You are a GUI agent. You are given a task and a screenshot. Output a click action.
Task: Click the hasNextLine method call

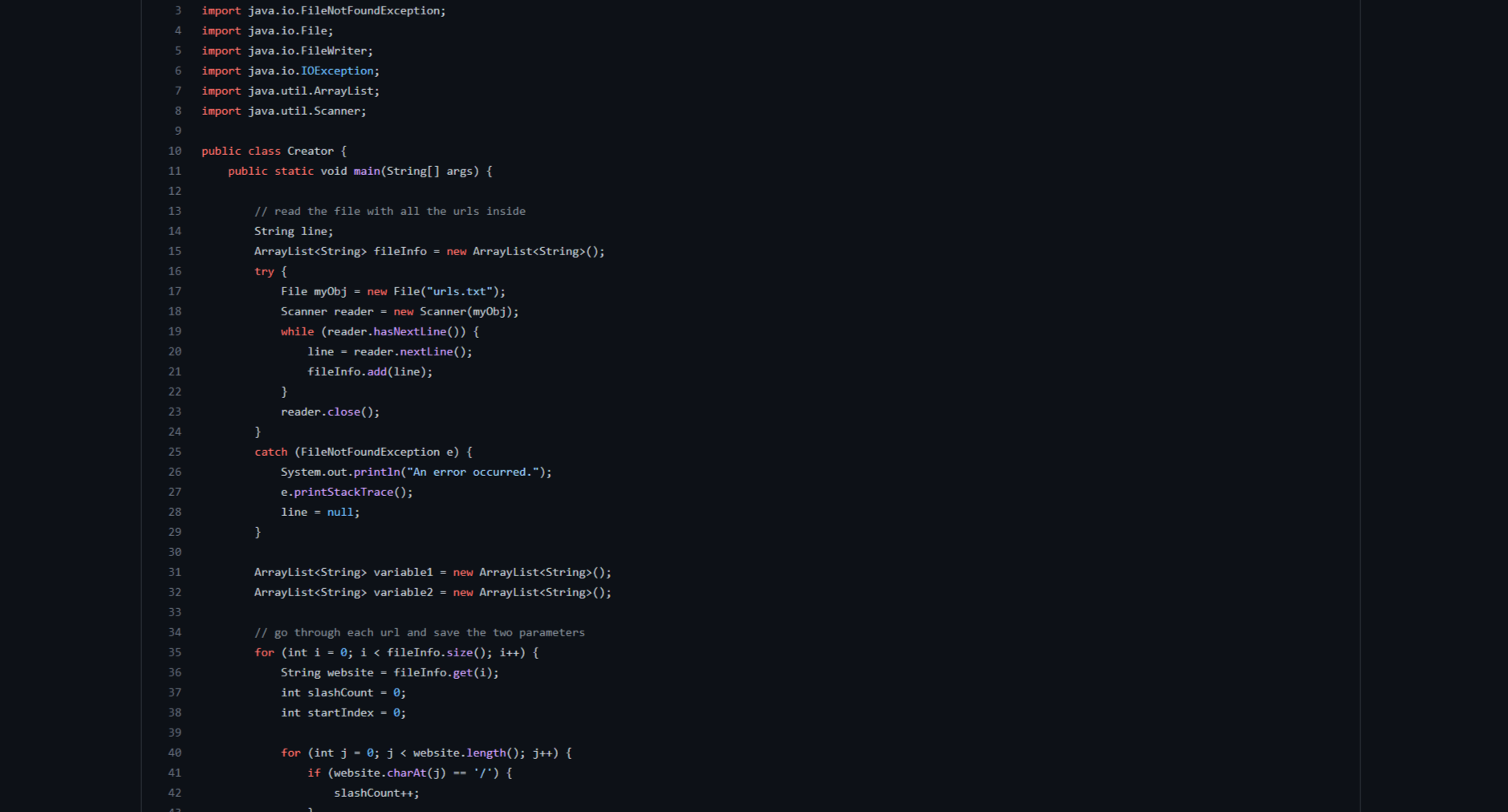(410, 331)
